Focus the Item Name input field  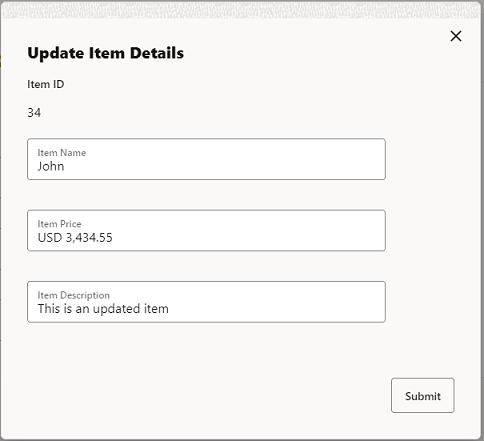coord(206,159)
